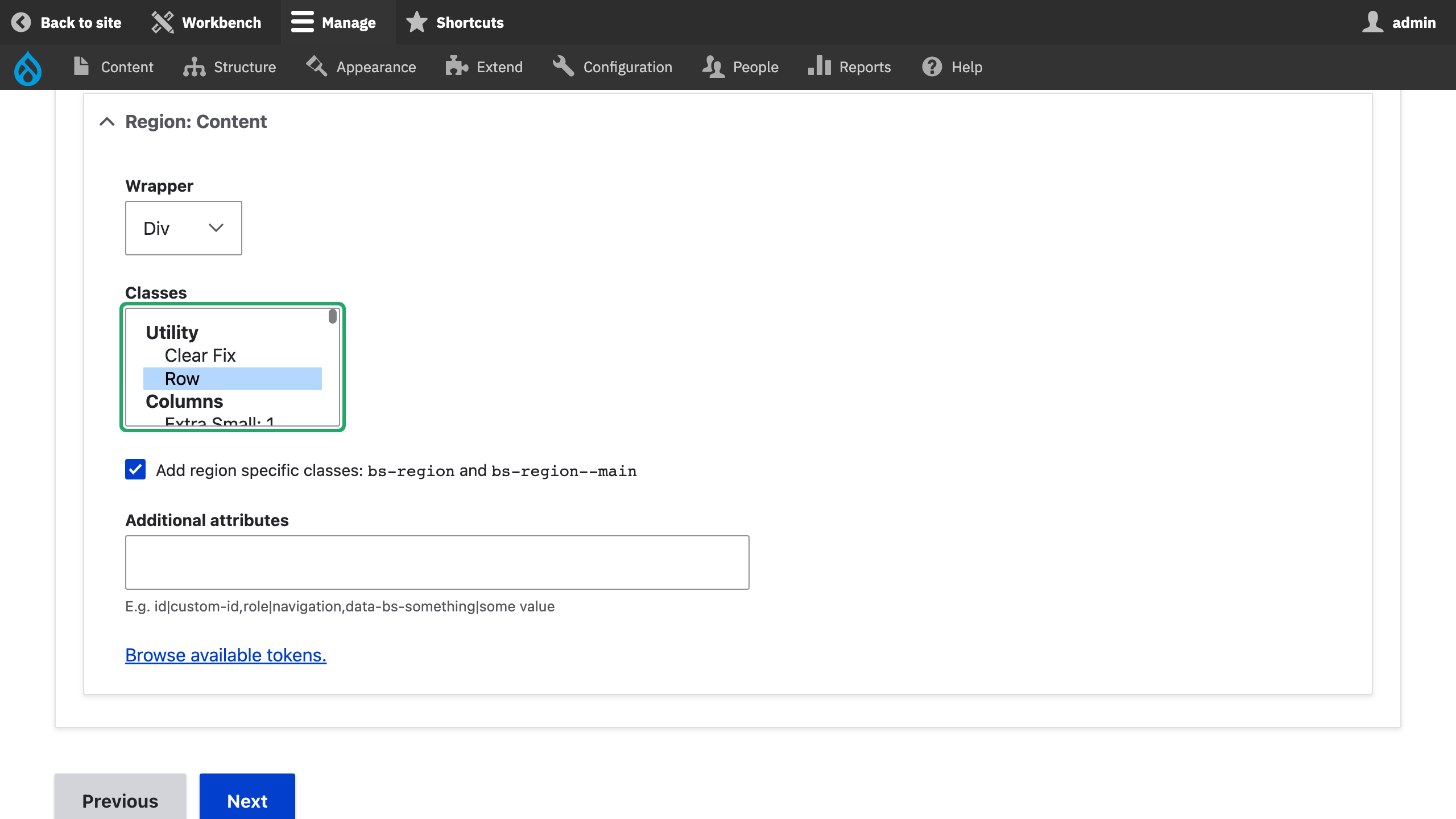The image size is (1456, 819).
Task: Open the Reports bar-chart icon
Action: tap(819, 67)
